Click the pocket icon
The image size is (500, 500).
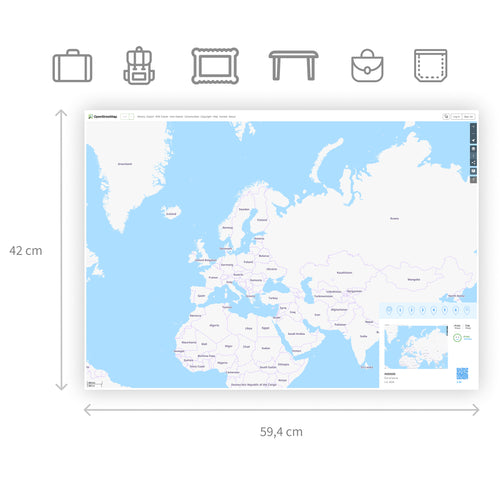[430, 65]
